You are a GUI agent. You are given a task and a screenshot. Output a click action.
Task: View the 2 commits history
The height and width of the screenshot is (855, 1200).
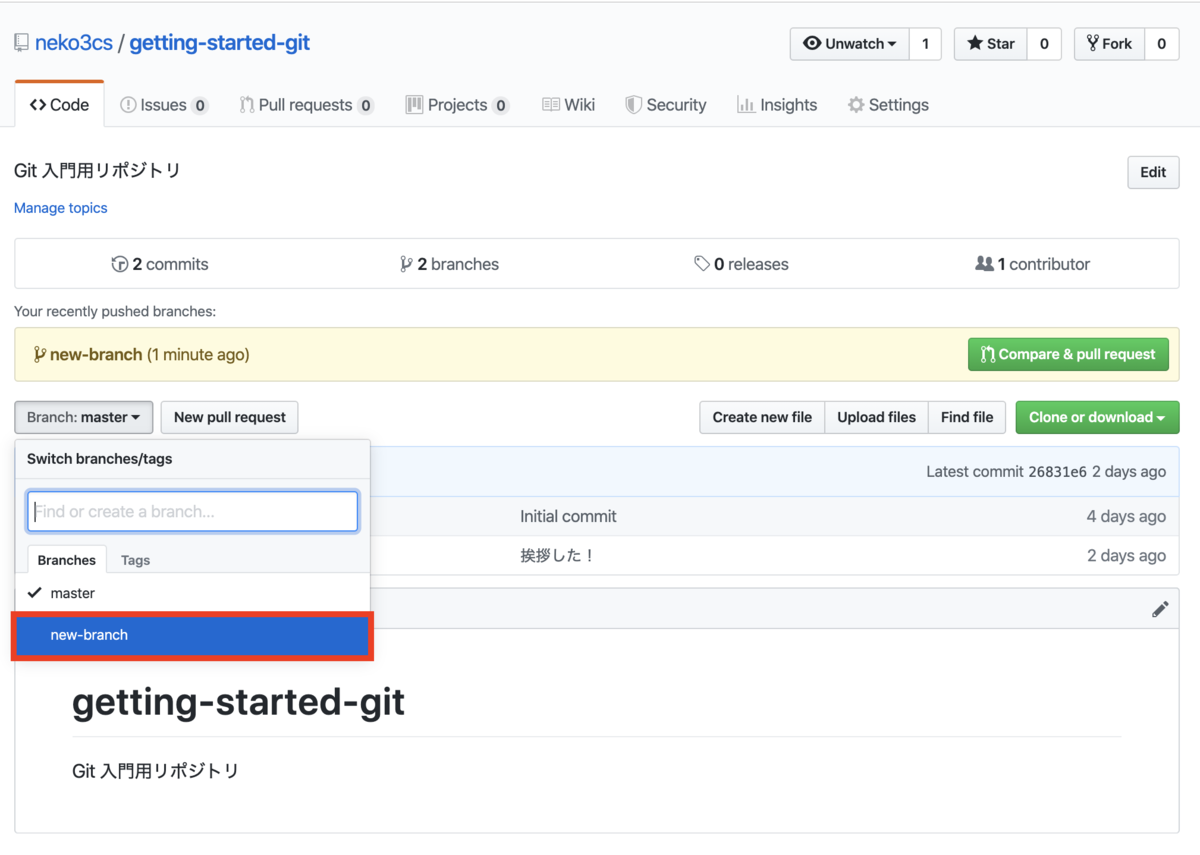click(160, 264)
